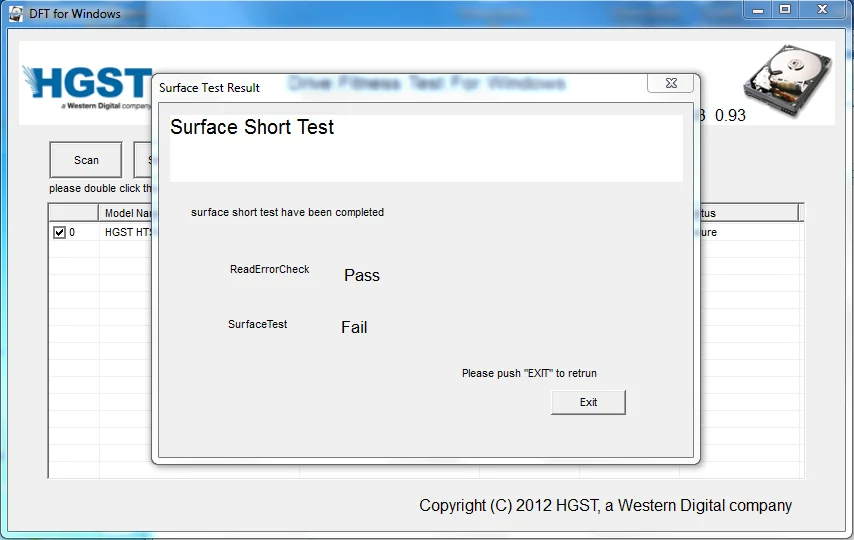Minimize the DFT for Windows window

click(758, 10)
